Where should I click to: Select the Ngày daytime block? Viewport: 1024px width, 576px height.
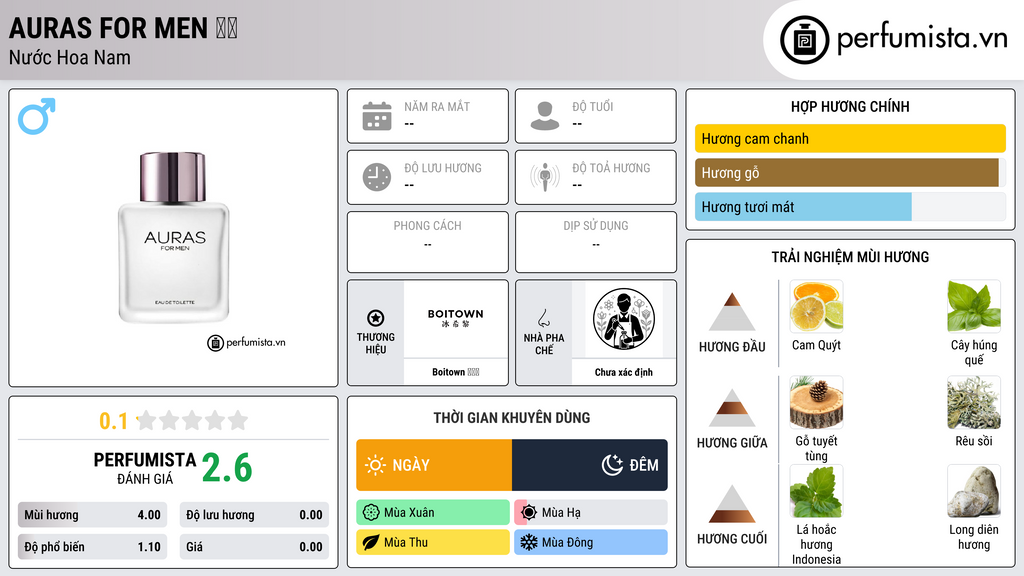tap(434, 465)
